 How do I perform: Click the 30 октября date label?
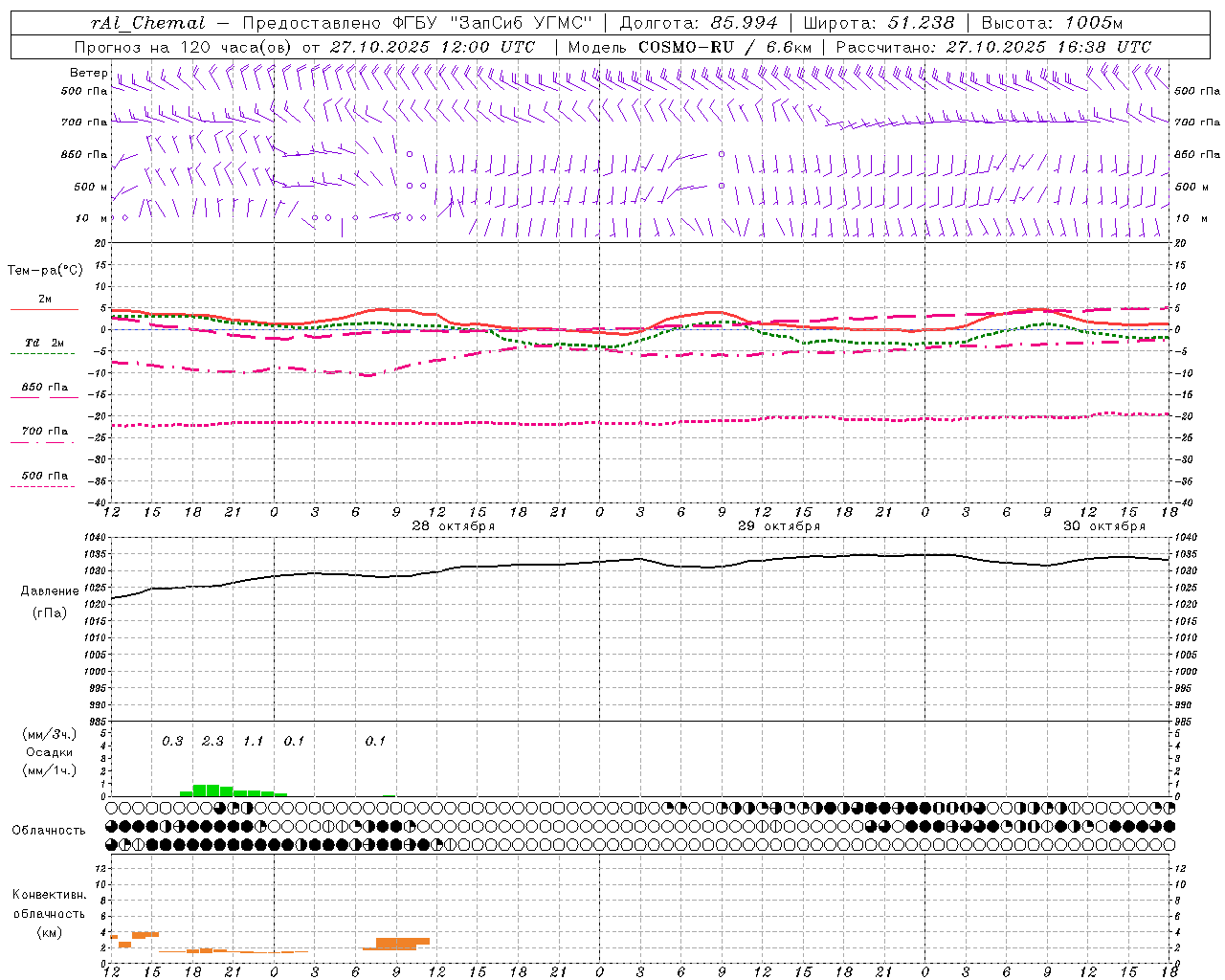(1104, 526)
